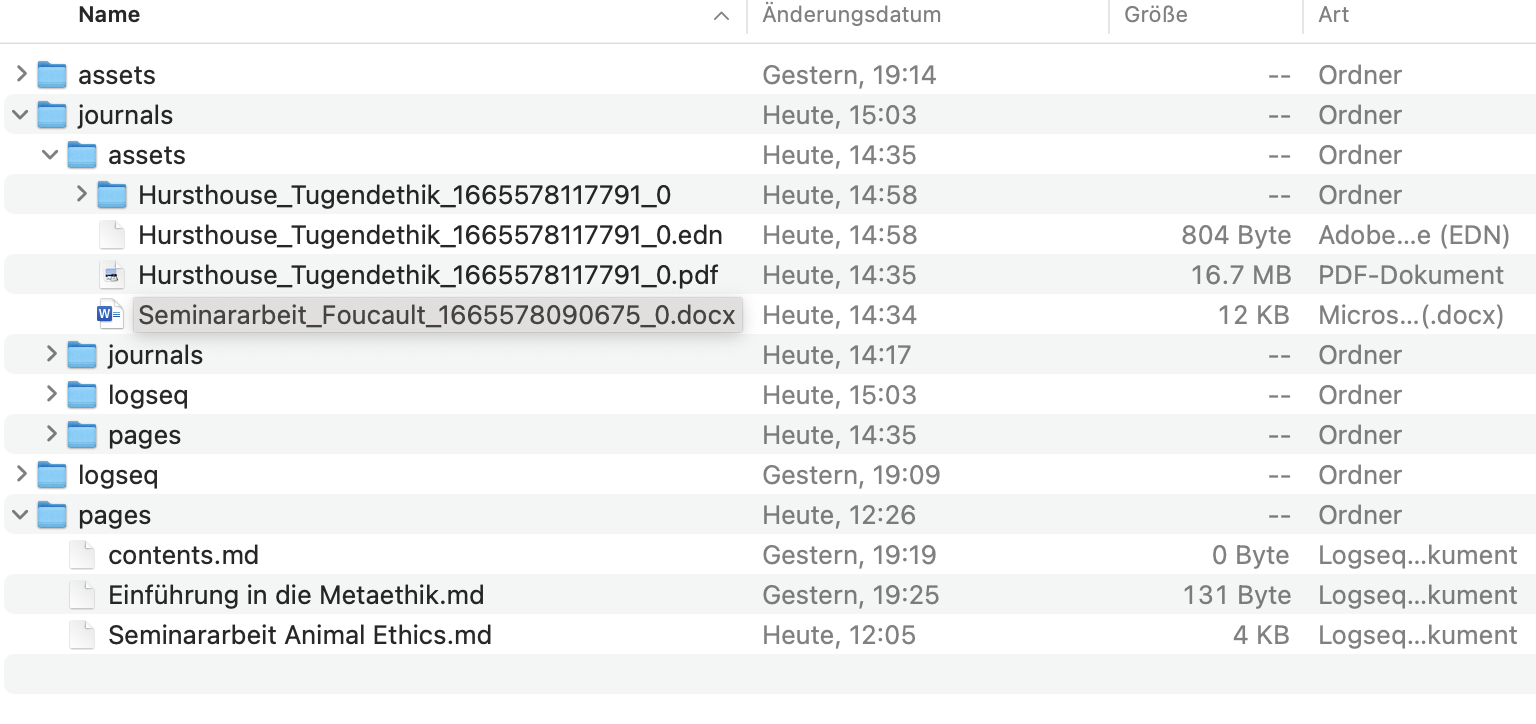Click the document icon of Einführung in die Metaethik.md

click(82, 594)
